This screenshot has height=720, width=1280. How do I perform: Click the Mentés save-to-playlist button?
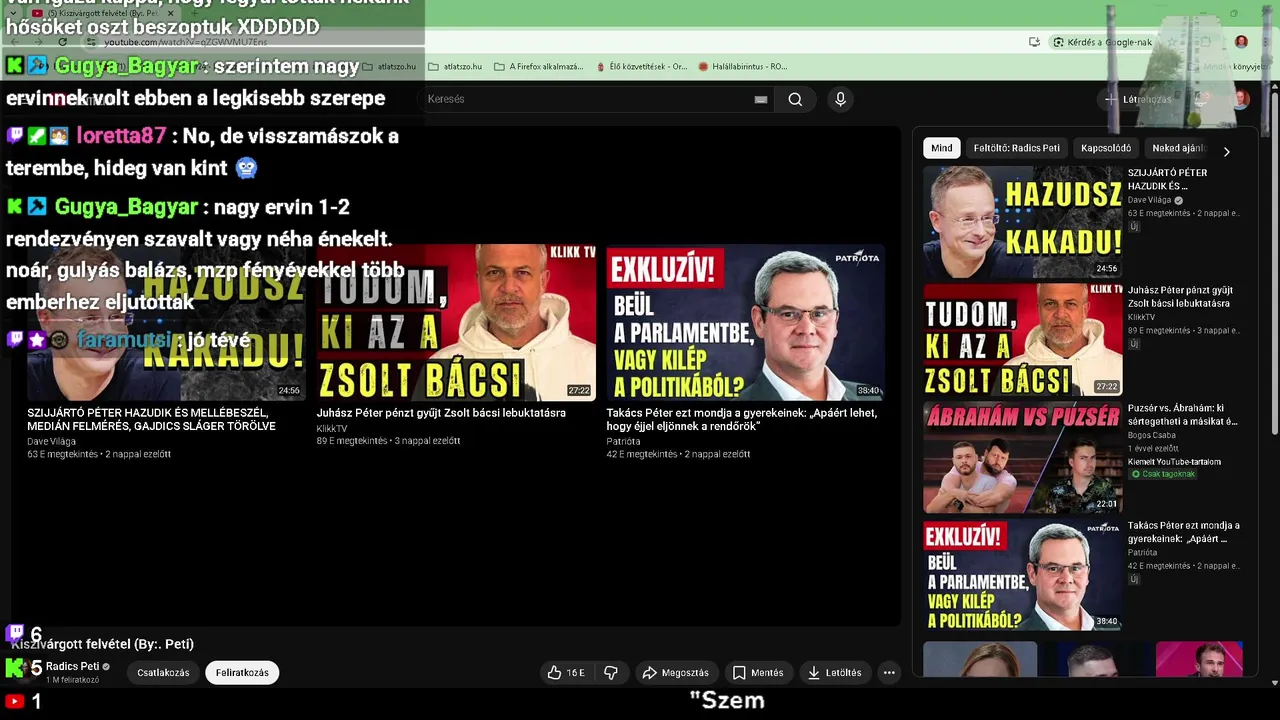758,673
